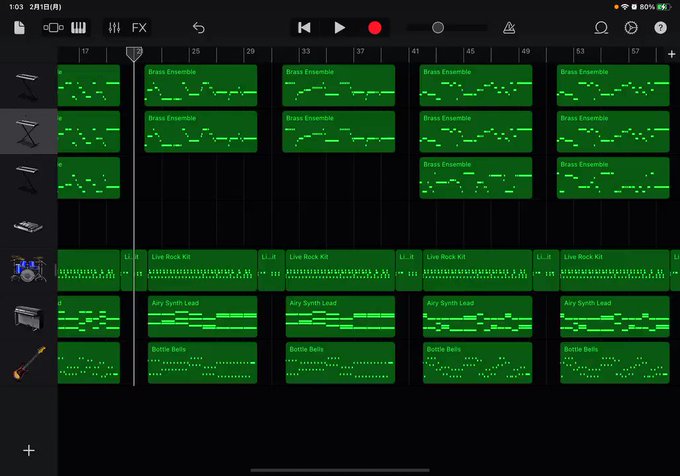Open the FX panel
The height and width of the screenshot is (476, 680).
coord(139,28)
